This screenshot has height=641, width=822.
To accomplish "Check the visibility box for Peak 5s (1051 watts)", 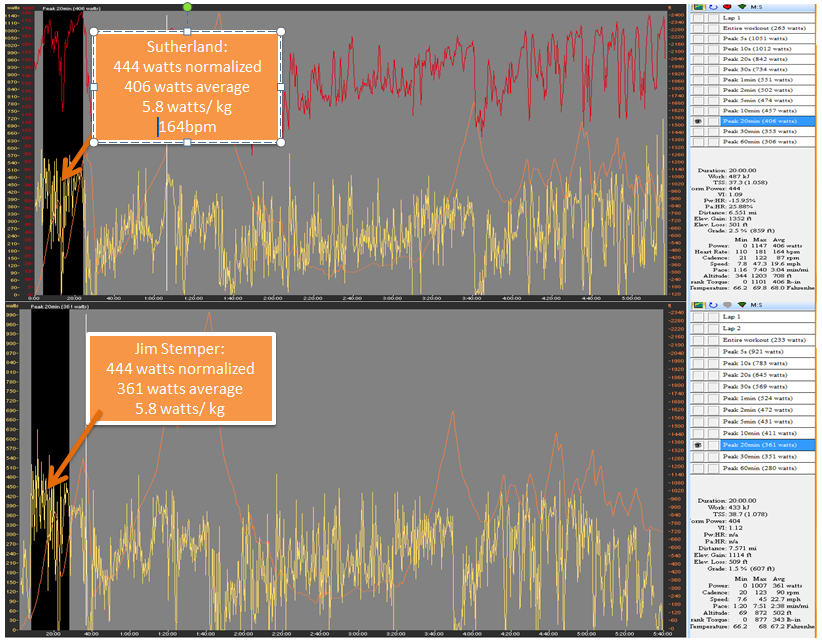I will point(698,38).
